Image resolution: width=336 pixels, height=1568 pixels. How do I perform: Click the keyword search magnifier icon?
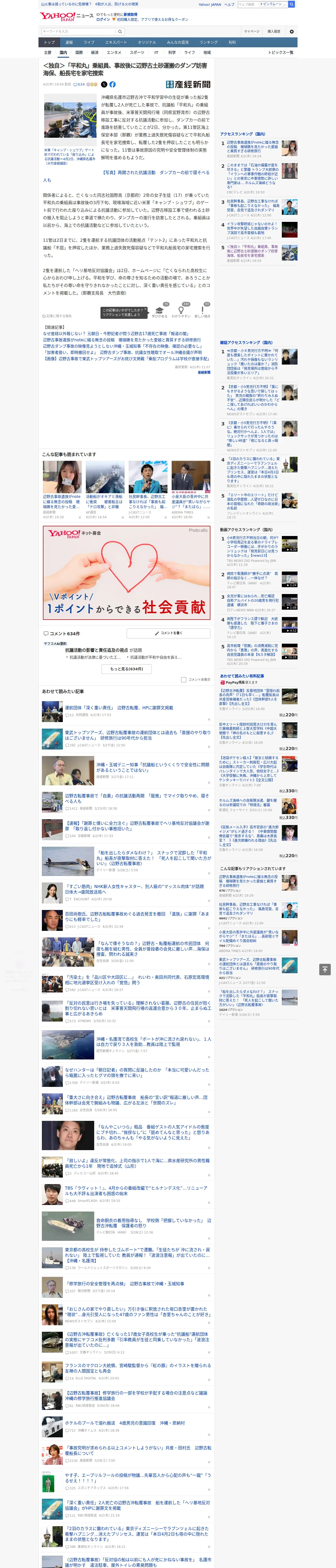(x=120, y=31)
